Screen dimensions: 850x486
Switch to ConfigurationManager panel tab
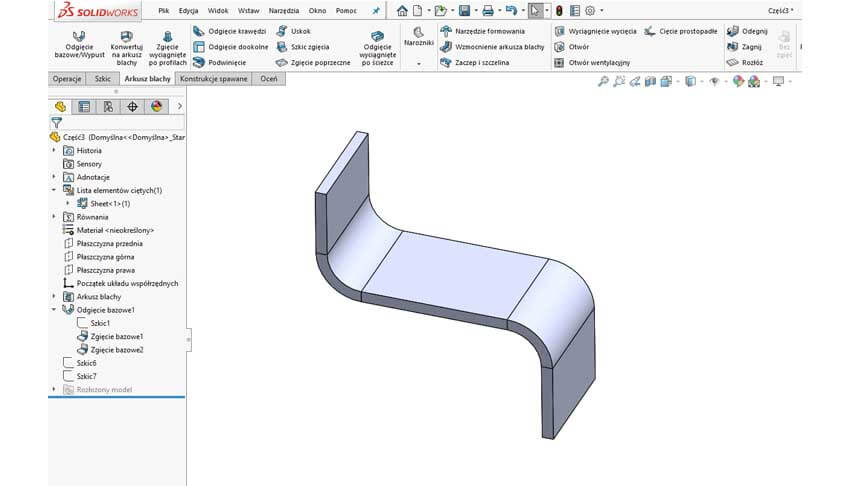click(108, 107)
